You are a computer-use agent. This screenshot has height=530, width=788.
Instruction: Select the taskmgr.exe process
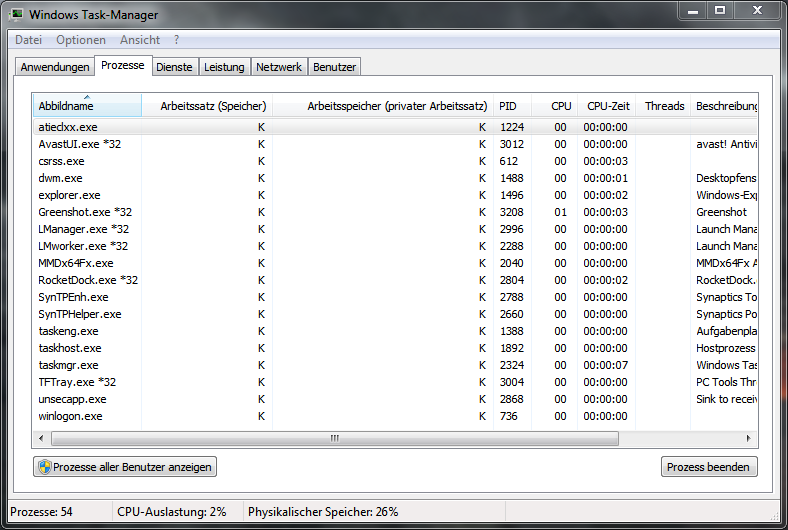point(396,365)
